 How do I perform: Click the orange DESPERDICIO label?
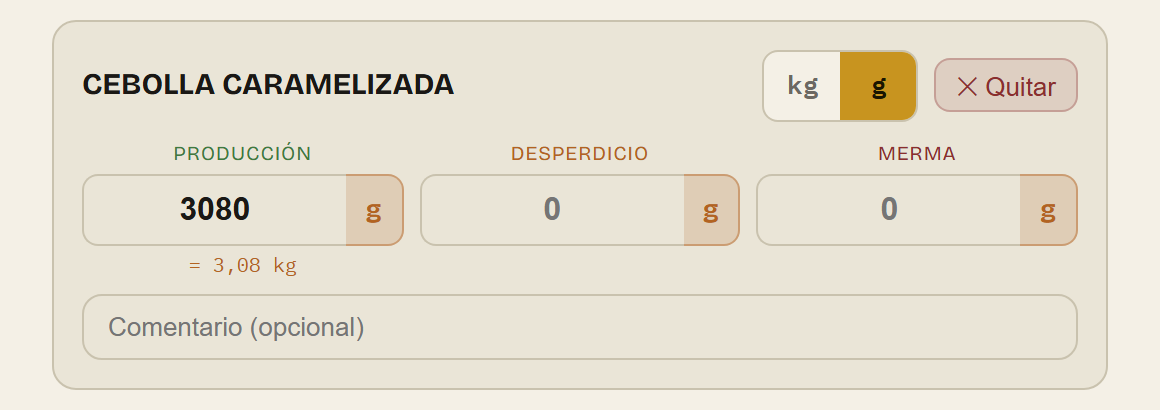coord(579,154)
